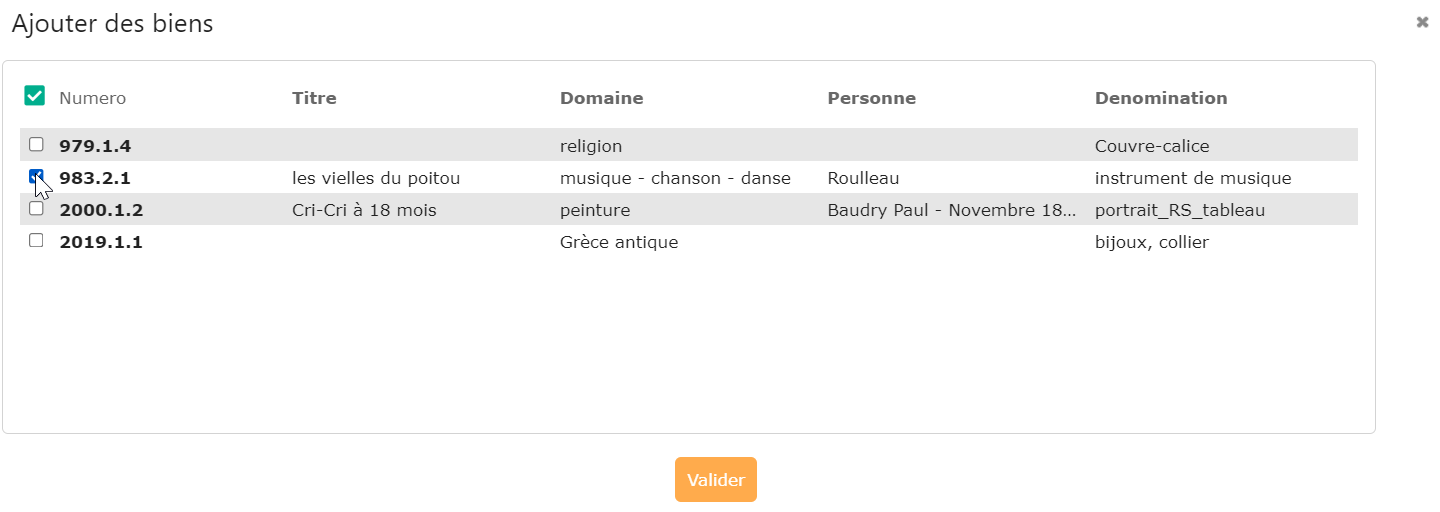
Task: Click the "Couvre-calice" denomination cell
Action: click(1152, 146)
